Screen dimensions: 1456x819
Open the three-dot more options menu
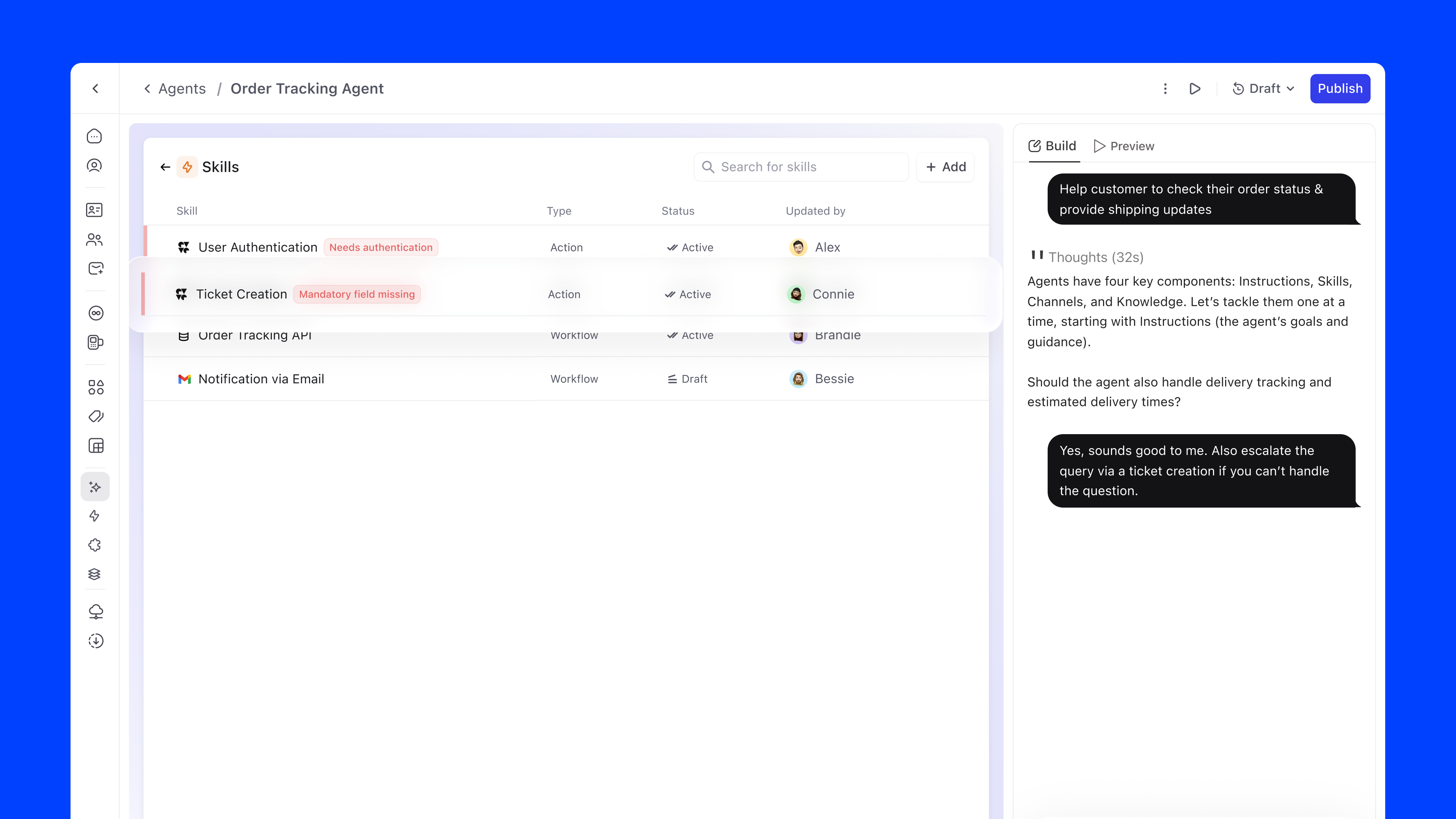coord(1165,89)
